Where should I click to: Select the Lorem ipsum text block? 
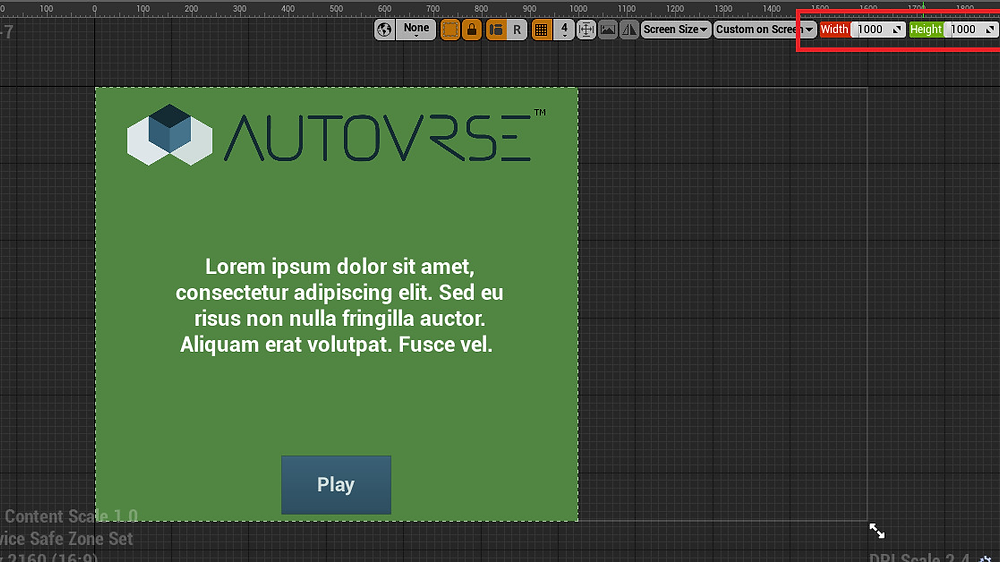point(339,306)
